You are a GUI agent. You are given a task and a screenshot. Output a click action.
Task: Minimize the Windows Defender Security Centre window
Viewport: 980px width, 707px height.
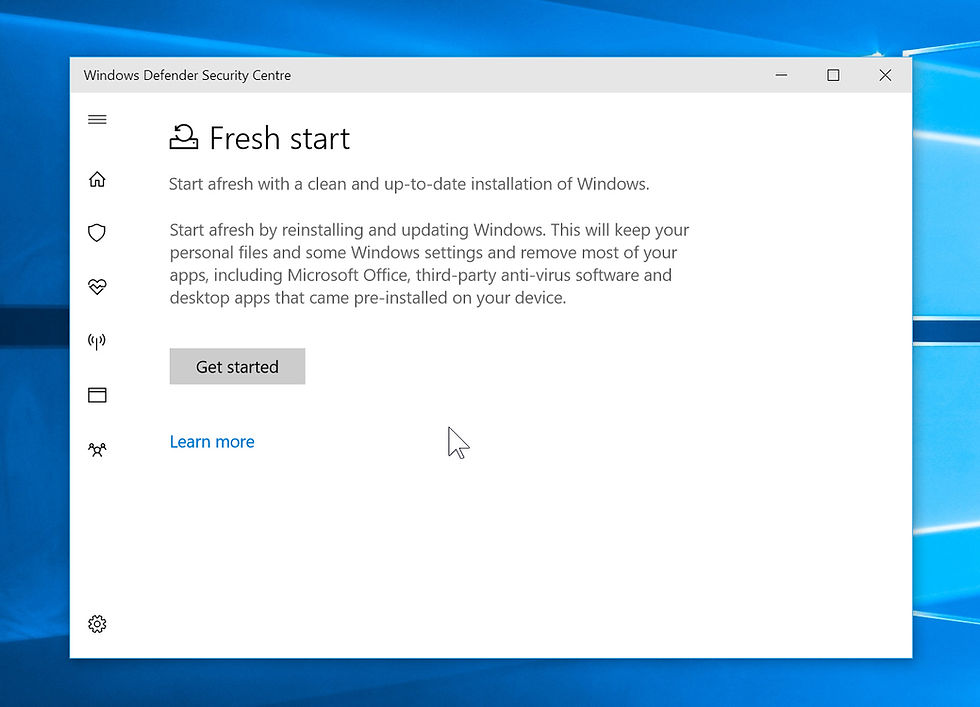[x=781, y=75]
